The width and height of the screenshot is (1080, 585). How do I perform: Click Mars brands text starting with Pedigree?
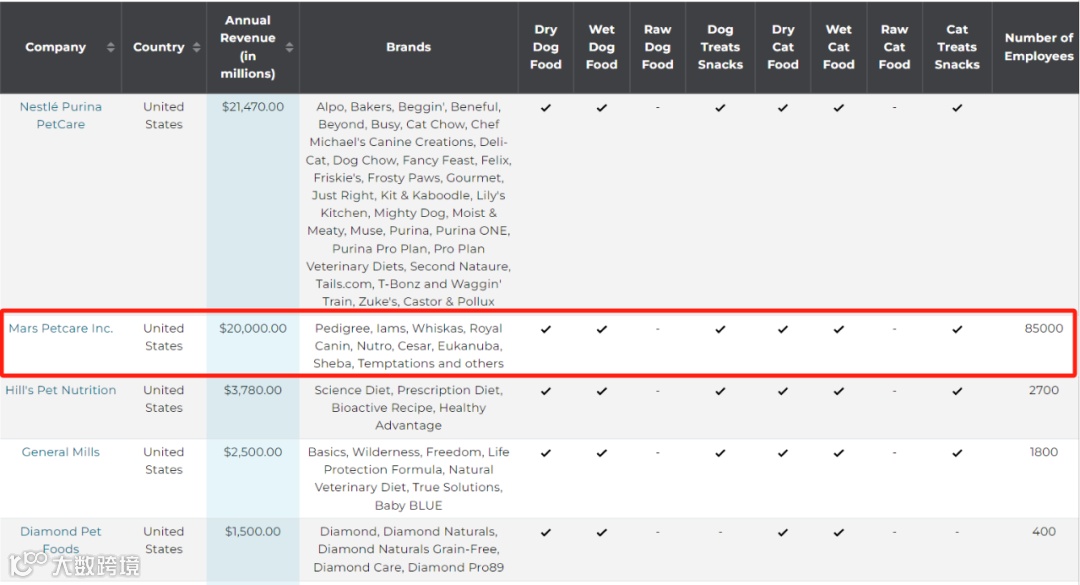pyautogui.click(x=408, y=346)
